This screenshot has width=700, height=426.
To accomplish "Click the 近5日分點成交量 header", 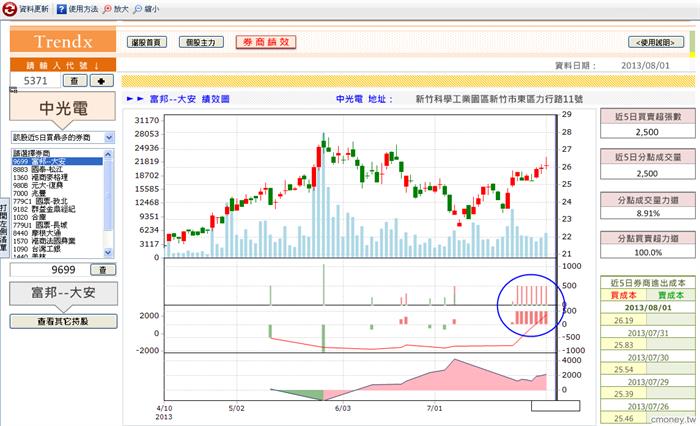I will point(648,157).
